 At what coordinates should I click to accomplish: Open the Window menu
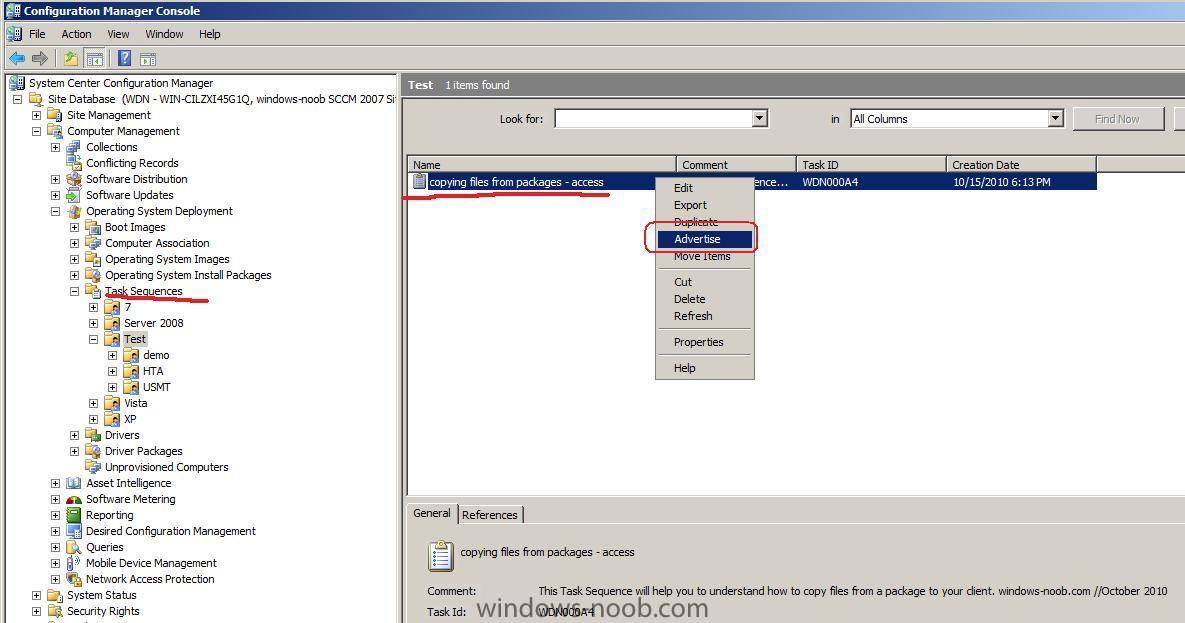point(164,34)
